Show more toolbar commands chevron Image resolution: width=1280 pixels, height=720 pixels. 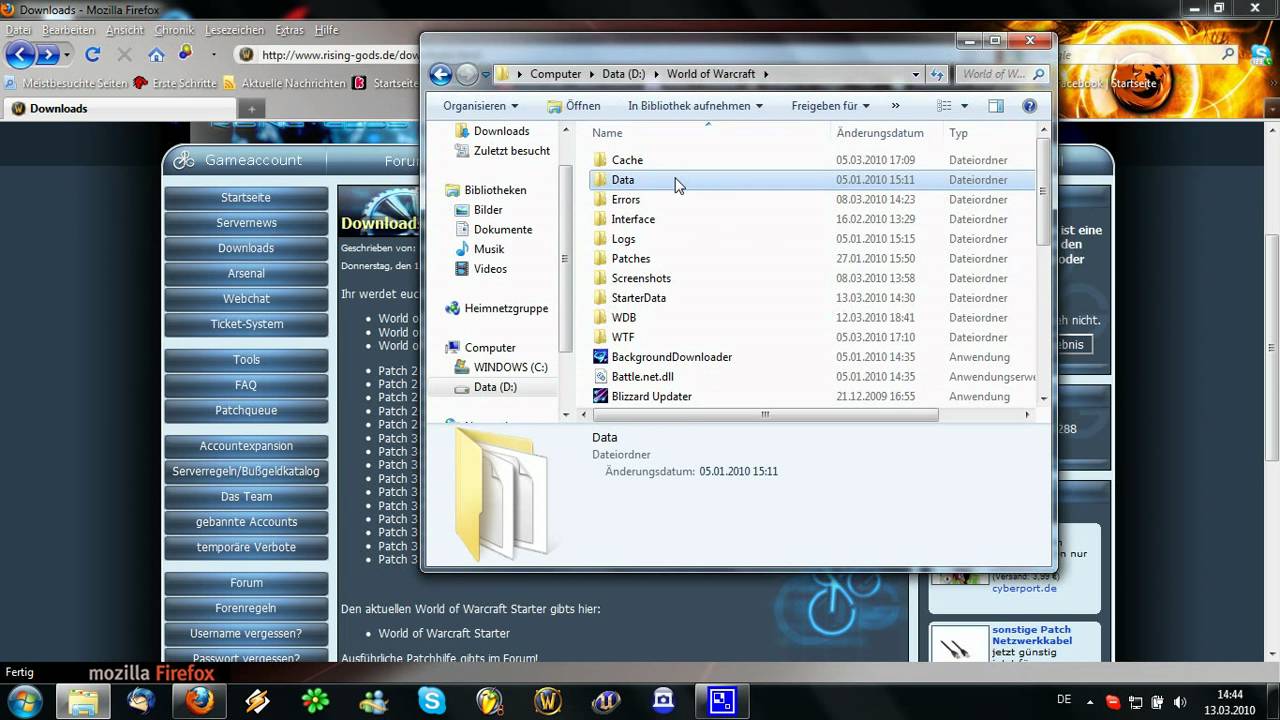[895, 105]
